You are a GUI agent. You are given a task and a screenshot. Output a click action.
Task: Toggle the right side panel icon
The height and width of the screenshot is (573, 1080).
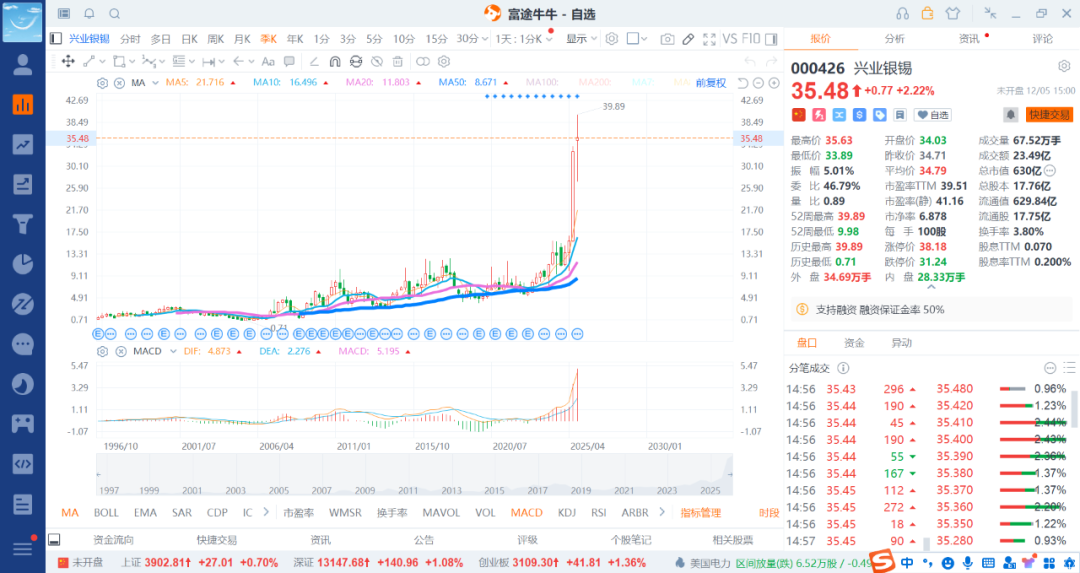(x=771, y=39)
